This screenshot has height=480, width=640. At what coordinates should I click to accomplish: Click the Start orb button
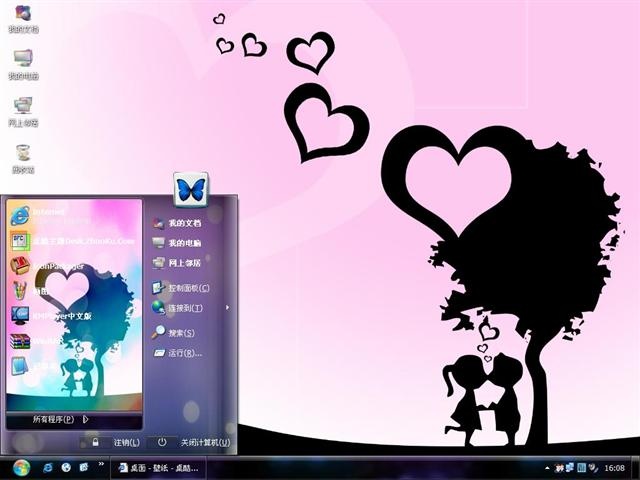(21, 468)
